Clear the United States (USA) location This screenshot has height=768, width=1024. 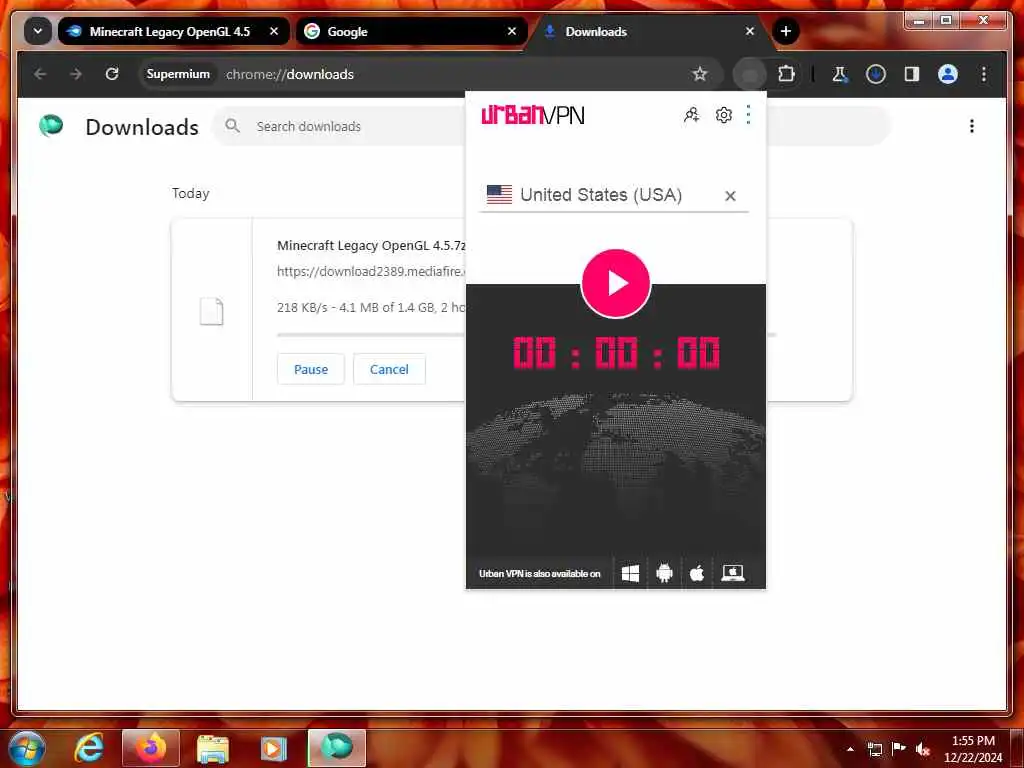tap(730, 196)
